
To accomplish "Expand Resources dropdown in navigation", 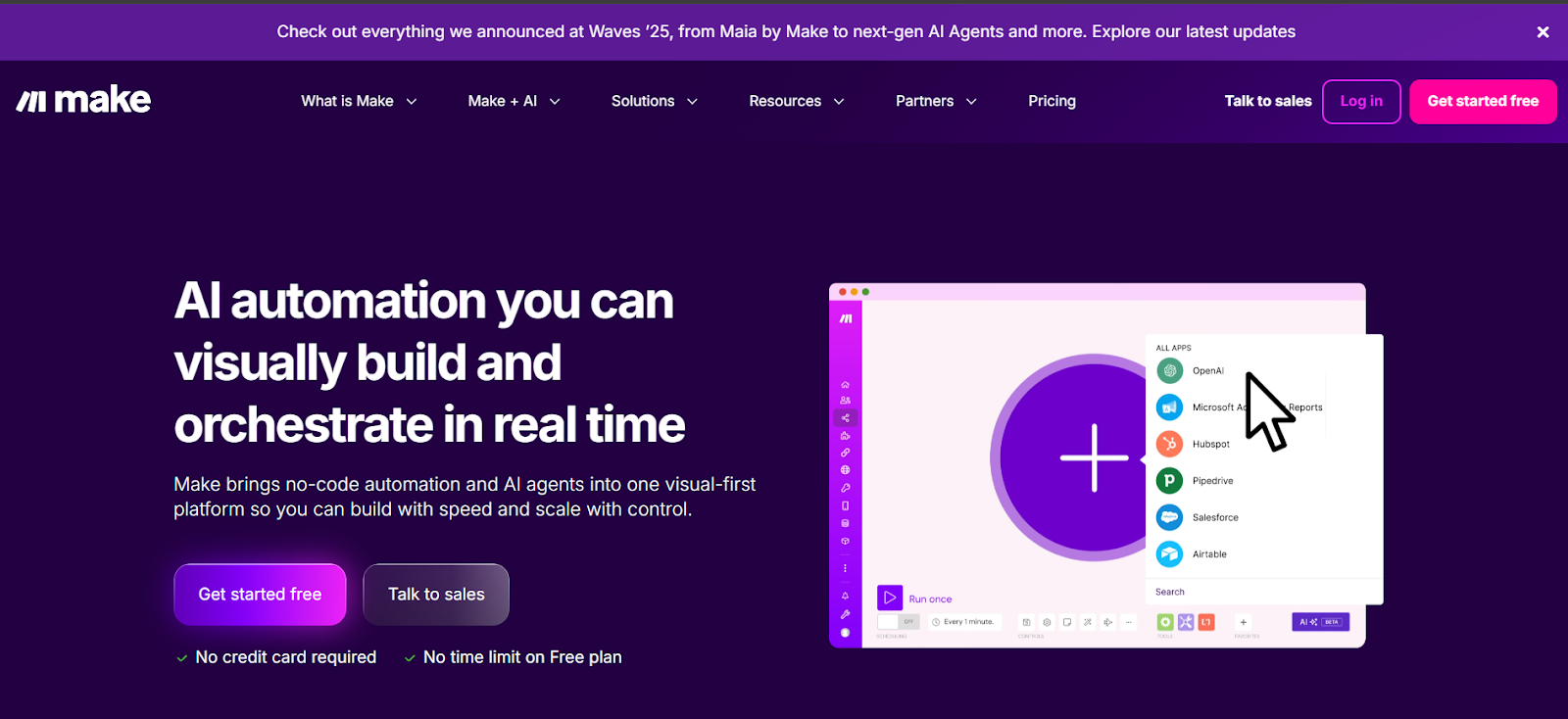I will coord(797,101).
